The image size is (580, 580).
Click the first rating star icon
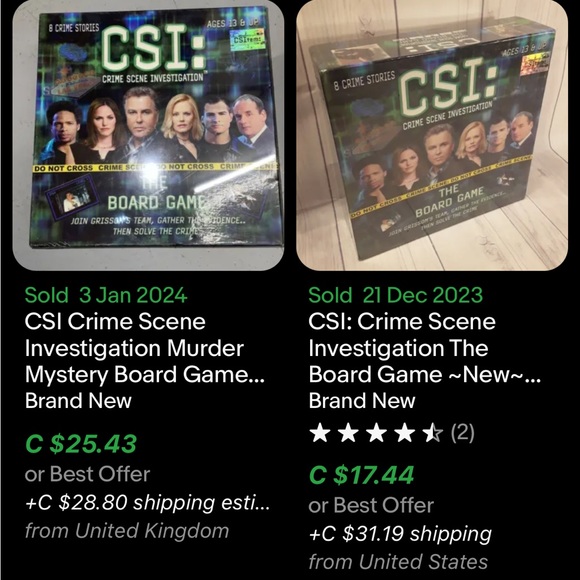pos(320,433)
